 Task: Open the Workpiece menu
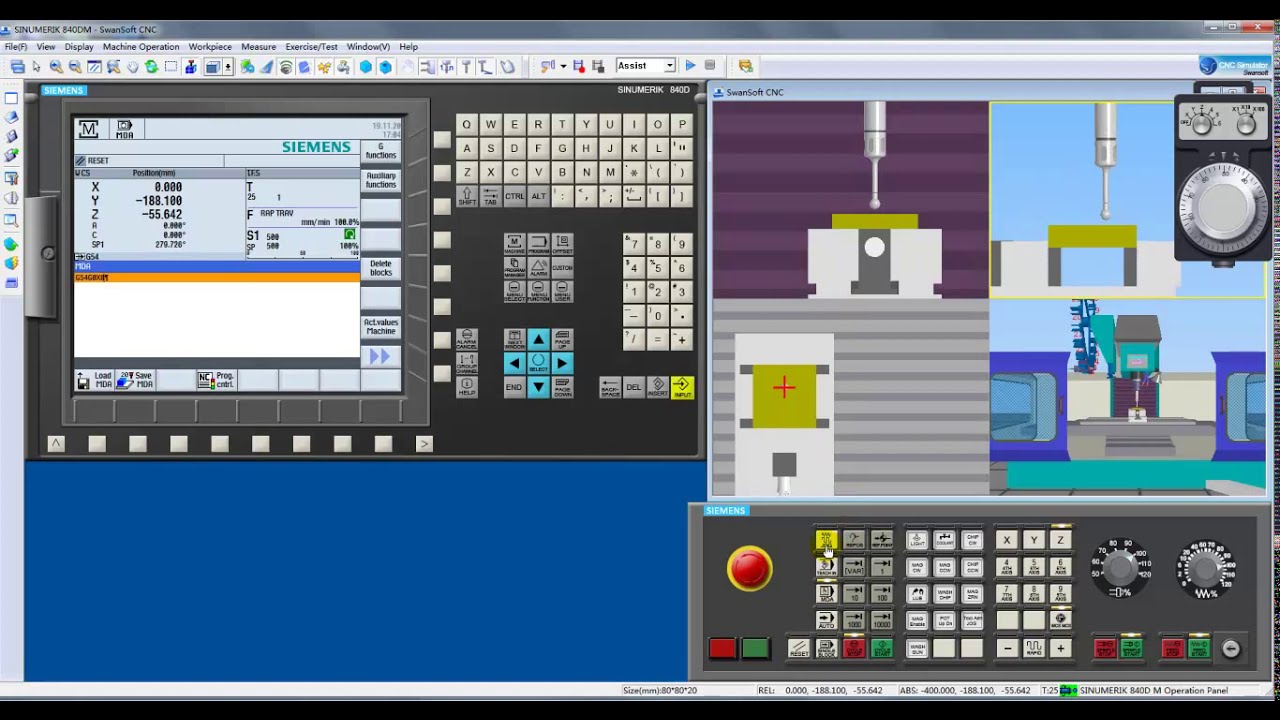pos(210,47)
